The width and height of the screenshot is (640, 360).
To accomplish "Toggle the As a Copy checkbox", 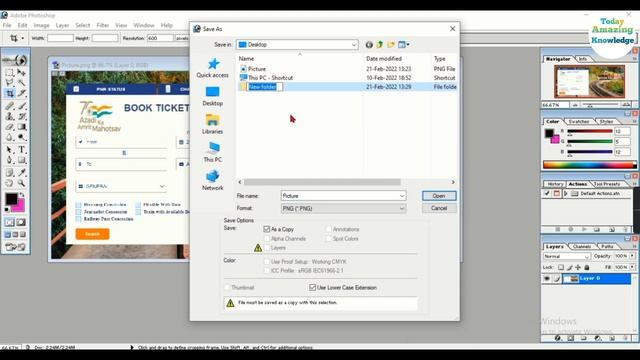I will point(267,229).
